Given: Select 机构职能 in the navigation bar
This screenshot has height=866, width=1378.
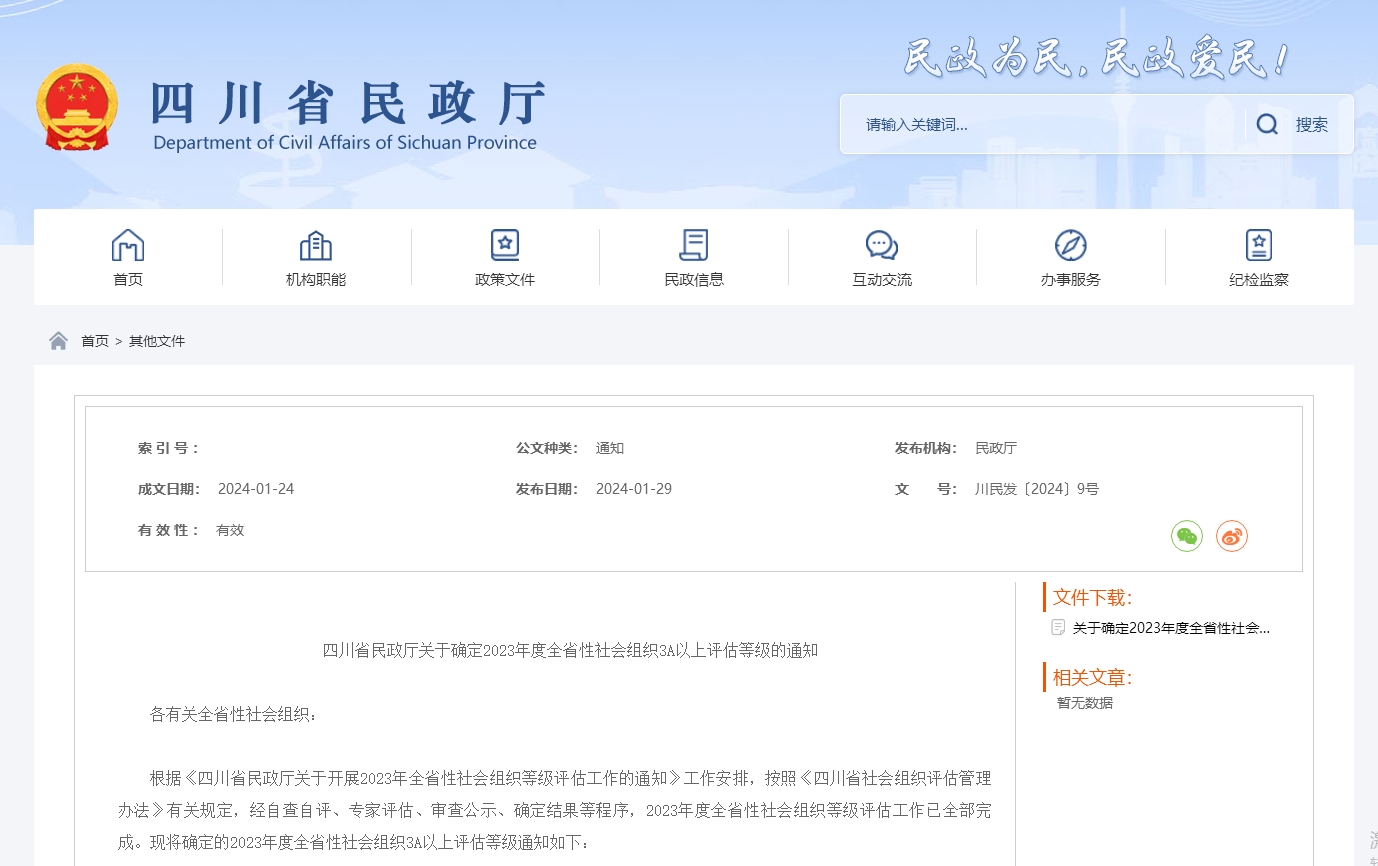Looking at the screenshot, I should (316, 280).
